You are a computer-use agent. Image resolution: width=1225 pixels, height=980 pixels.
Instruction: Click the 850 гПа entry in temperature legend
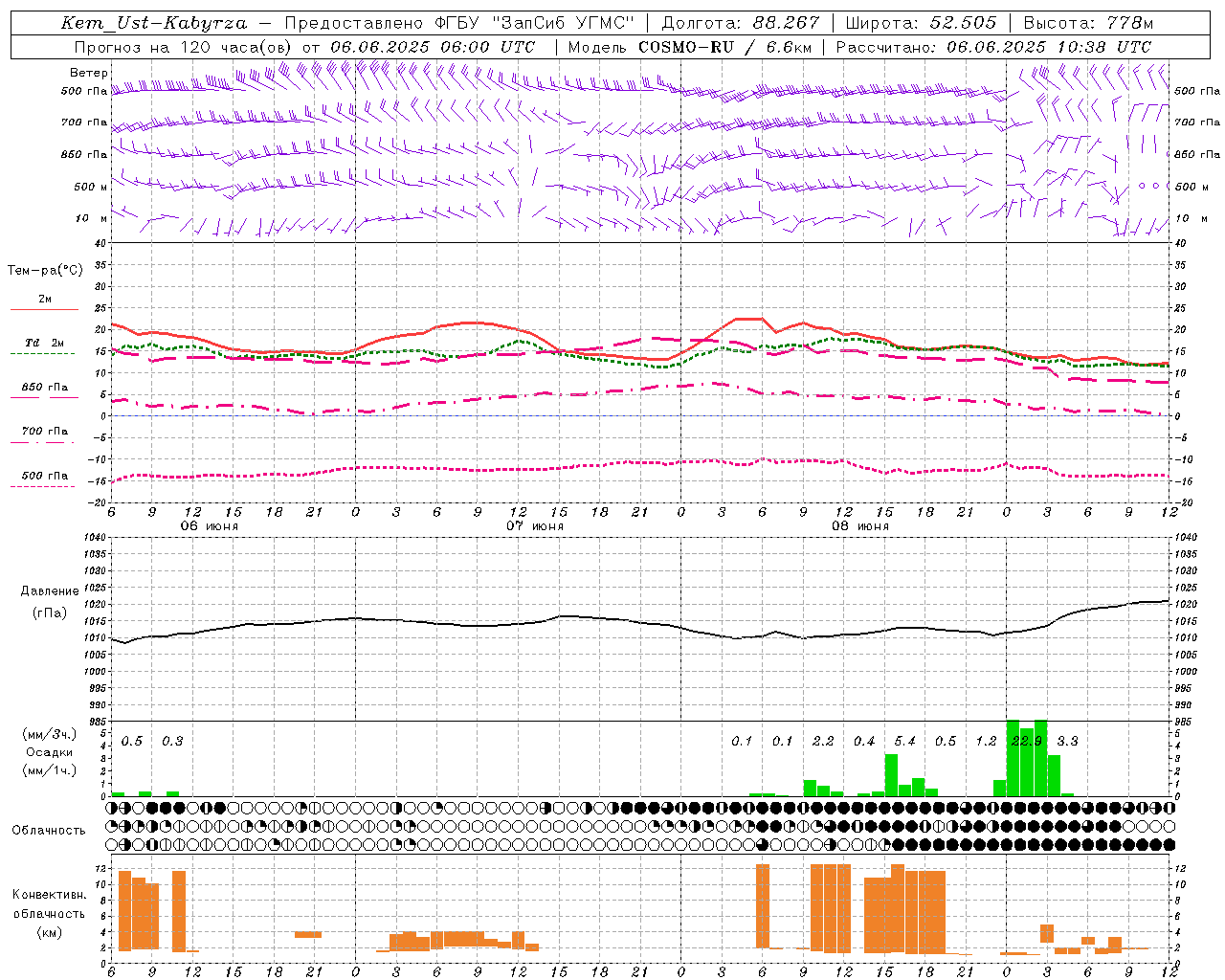tap(45, 388)
